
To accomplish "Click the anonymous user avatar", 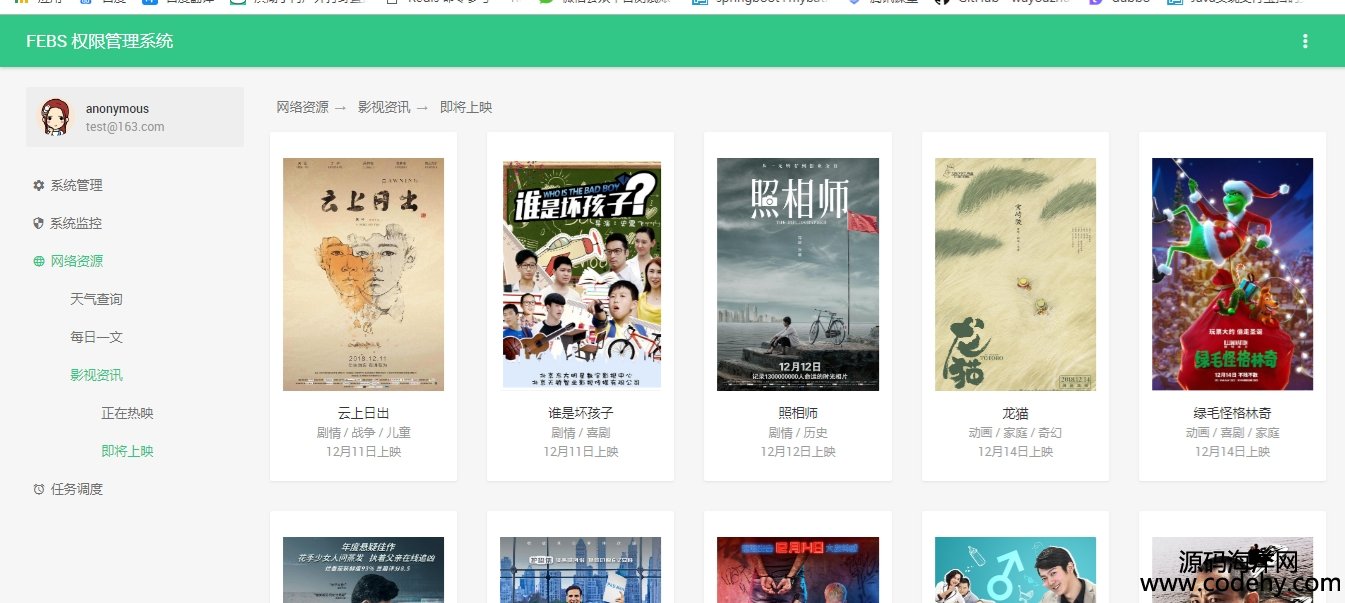I will coord(55,117).
